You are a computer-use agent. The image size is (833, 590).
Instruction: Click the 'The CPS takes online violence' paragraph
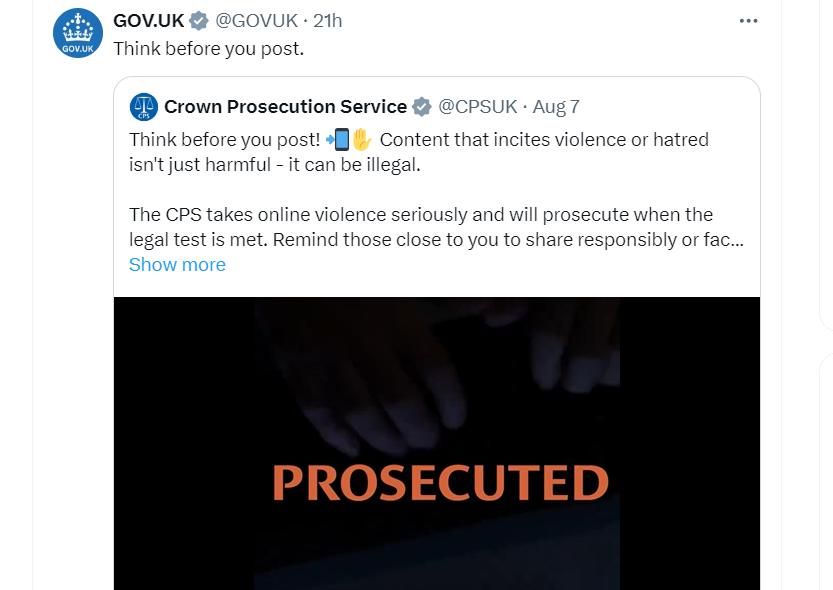click(x=436, y=227)
